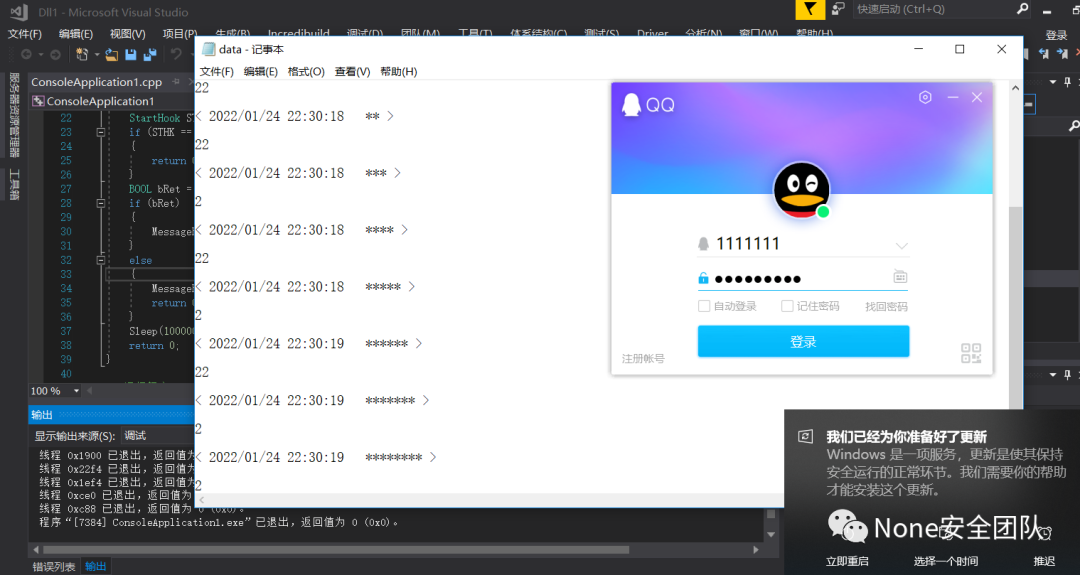Expand the QQ account dropdown arrow

pos(902,245)
